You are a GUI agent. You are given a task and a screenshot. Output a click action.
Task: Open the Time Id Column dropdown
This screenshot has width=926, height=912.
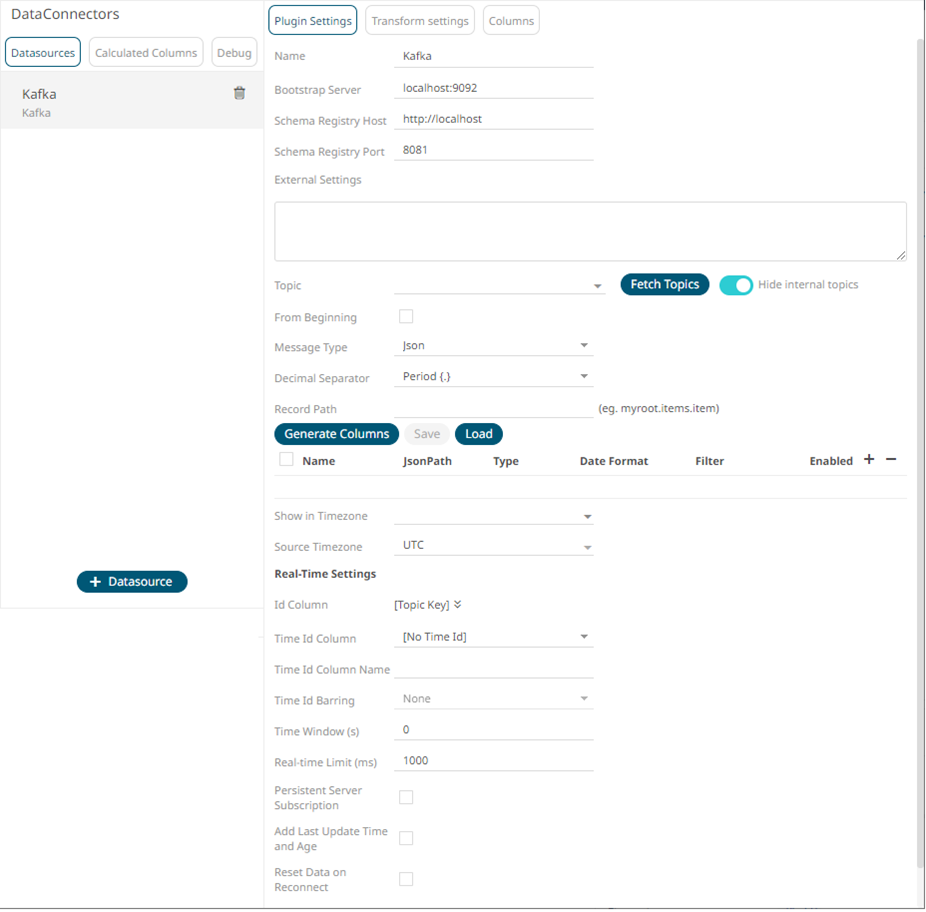[x=494, y=637]
